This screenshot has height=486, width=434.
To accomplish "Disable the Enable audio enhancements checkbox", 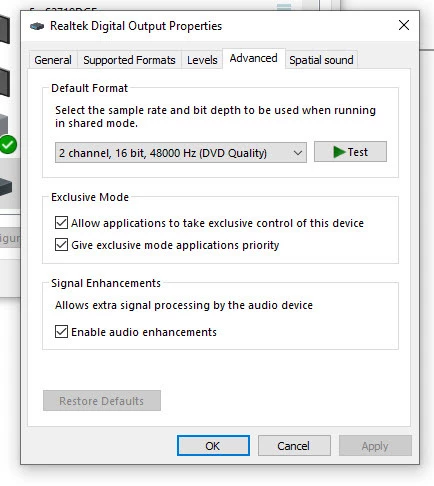I will pyautogui.click(x=61, y=332).
